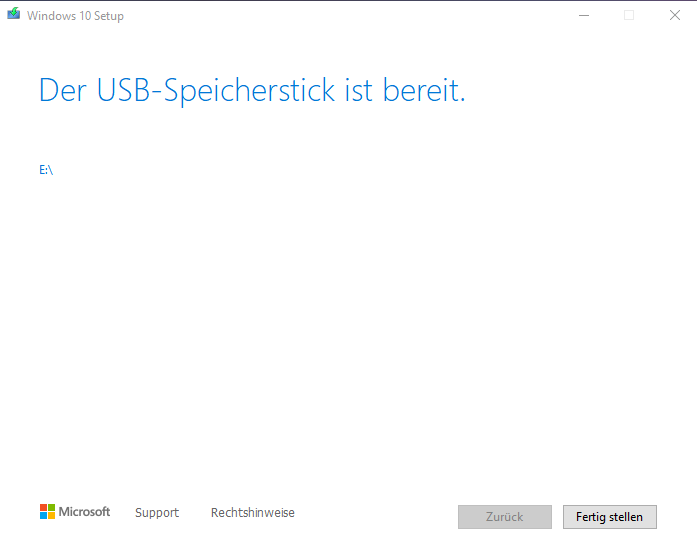This screenshot has height=552, width=697.
Task: Click the Windows 10 Setup title bar icon
Action: (13, 15)
